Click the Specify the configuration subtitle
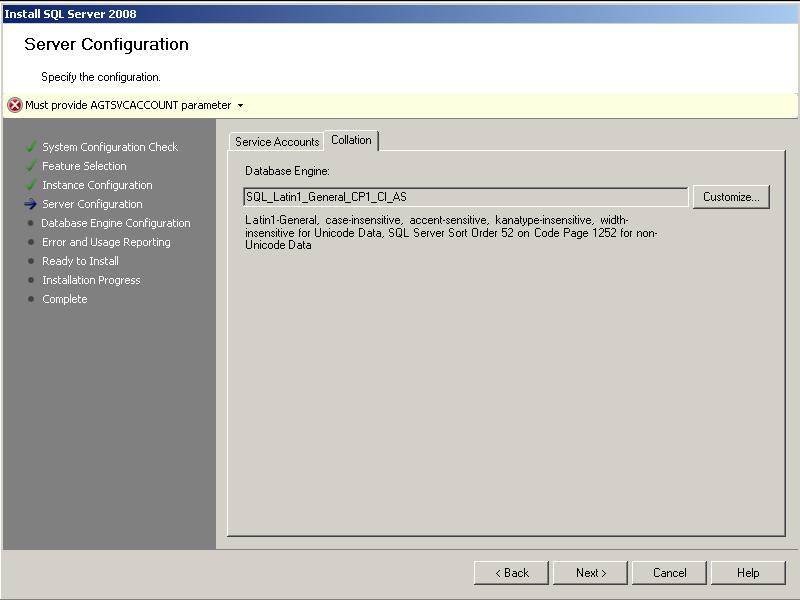 coord(101,77)
